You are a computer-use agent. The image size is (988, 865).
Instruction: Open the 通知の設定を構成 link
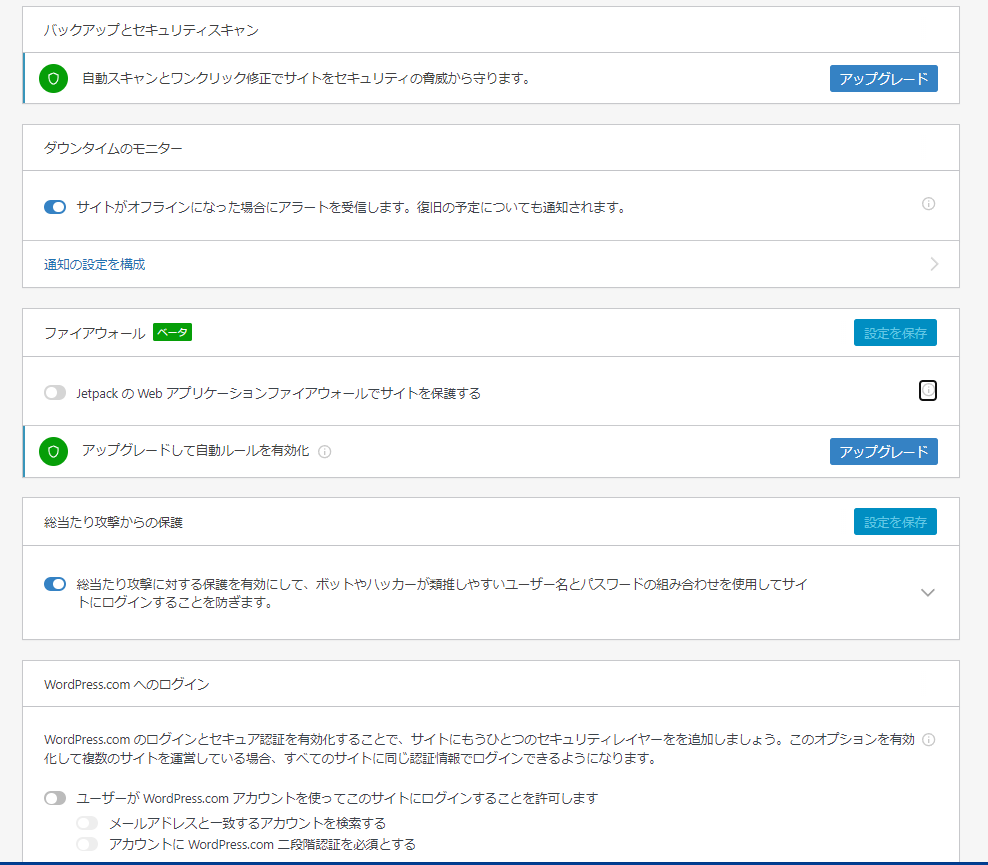[95, 264]
